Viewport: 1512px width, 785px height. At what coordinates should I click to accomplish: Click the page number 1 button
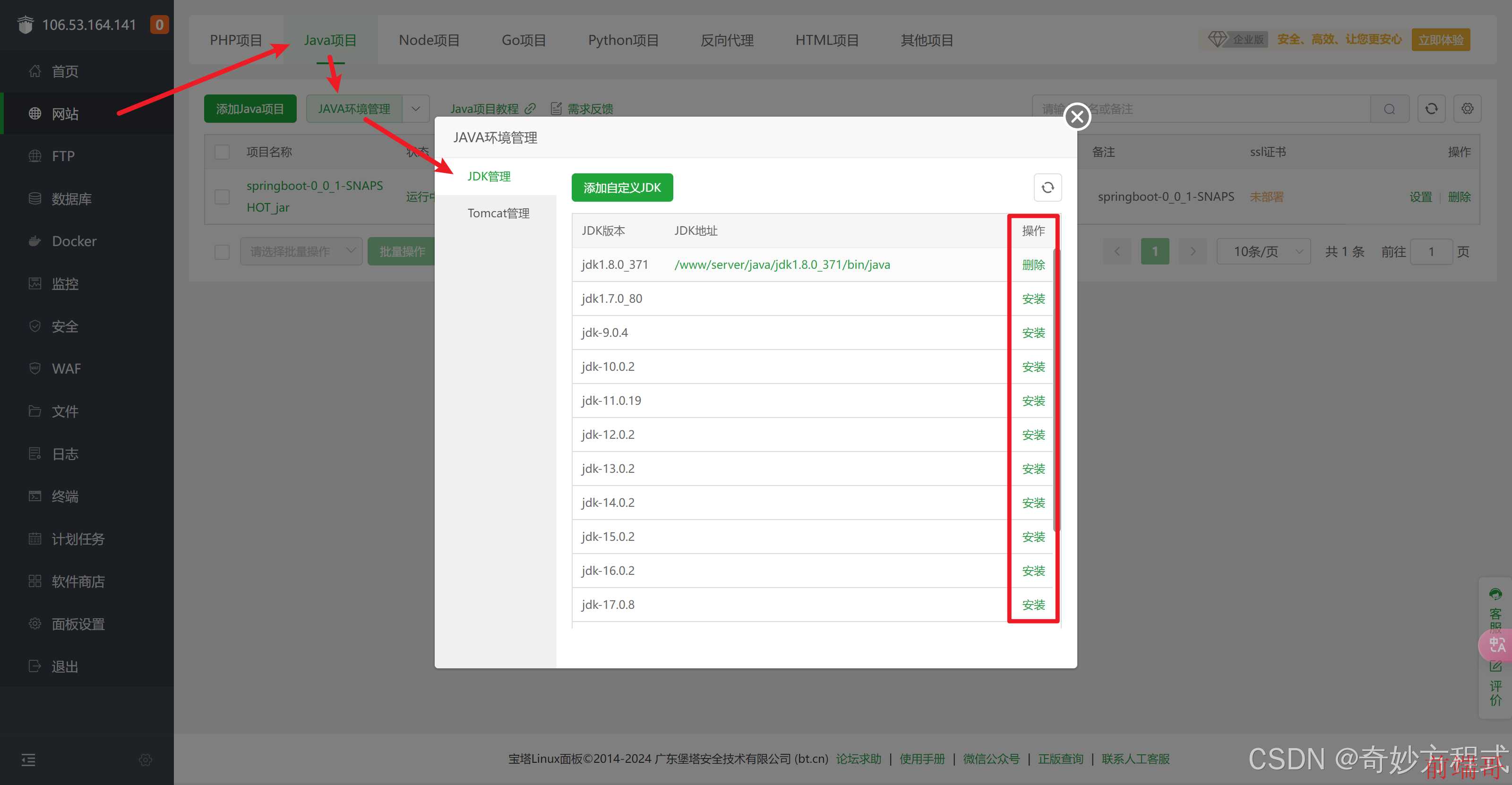pyautogui.click(x=1154, y=252)
